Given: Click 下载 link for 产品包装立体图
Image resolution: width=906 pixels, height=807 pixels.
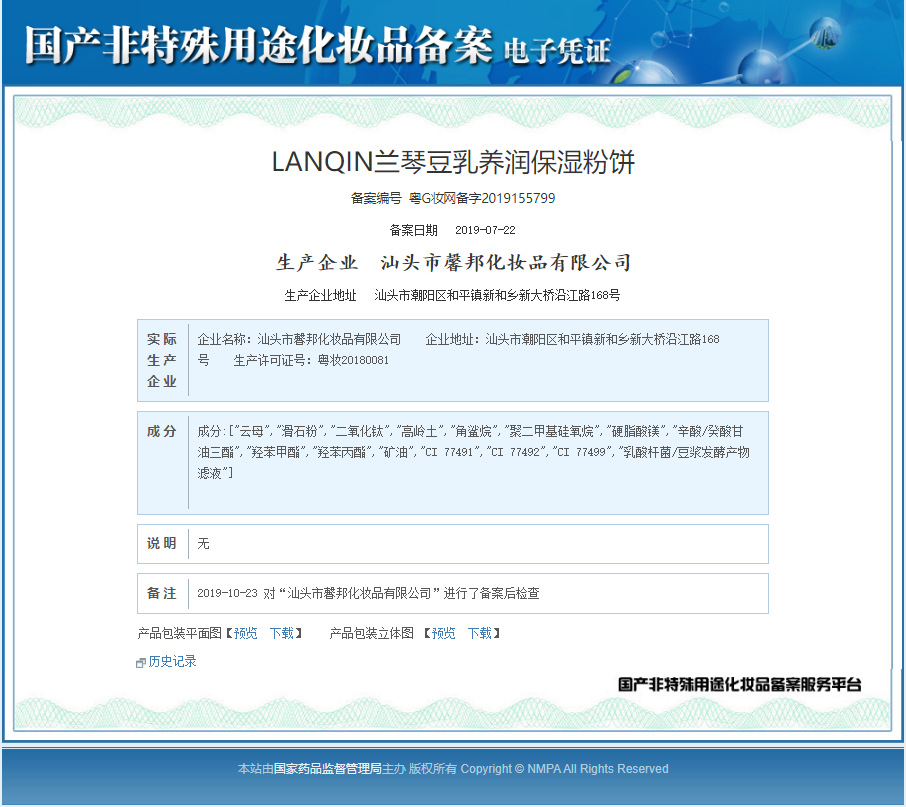Looking at the screenshot, I should [x=480, y=633].
